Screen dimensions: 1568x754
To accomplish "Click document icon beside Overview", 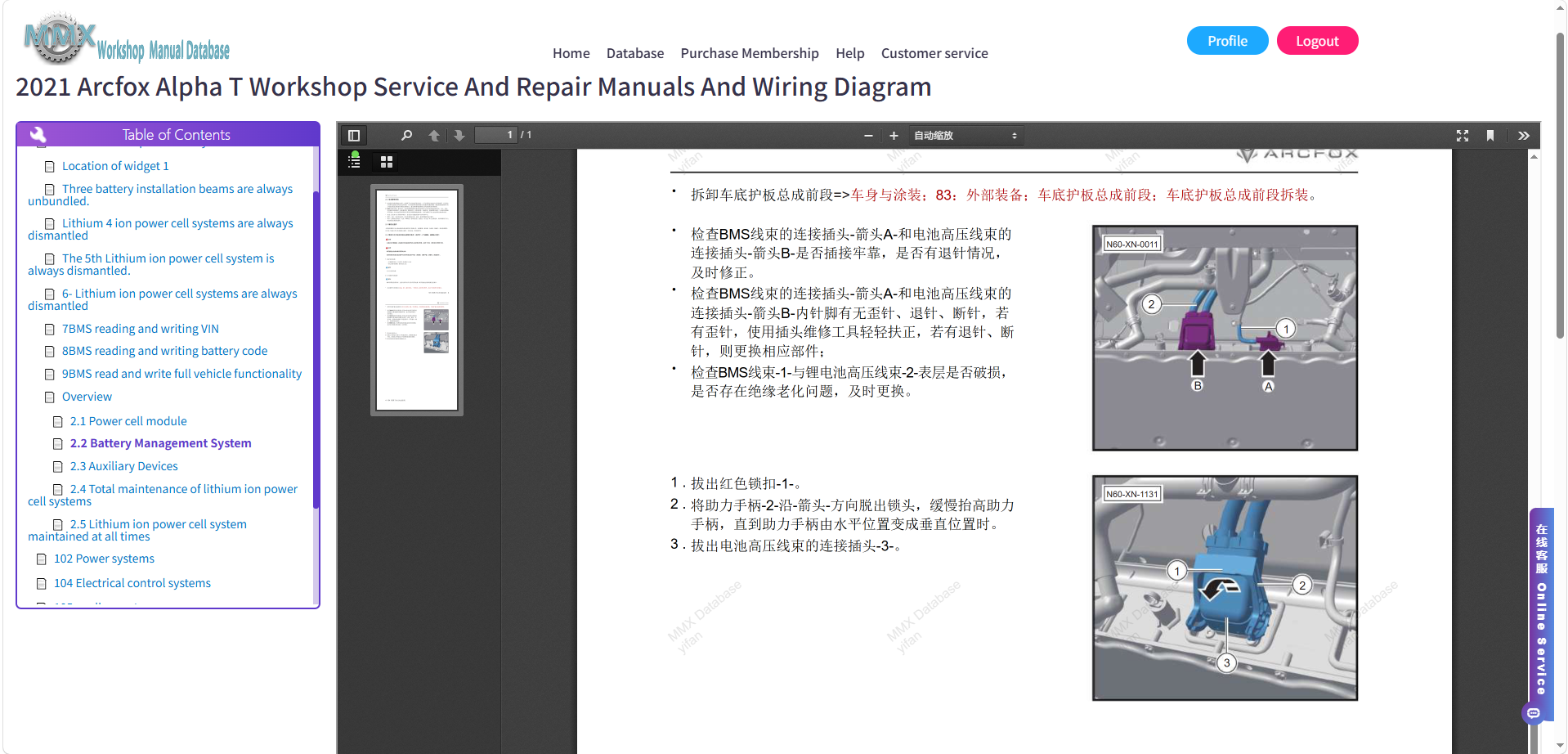I will click(50, 397).
